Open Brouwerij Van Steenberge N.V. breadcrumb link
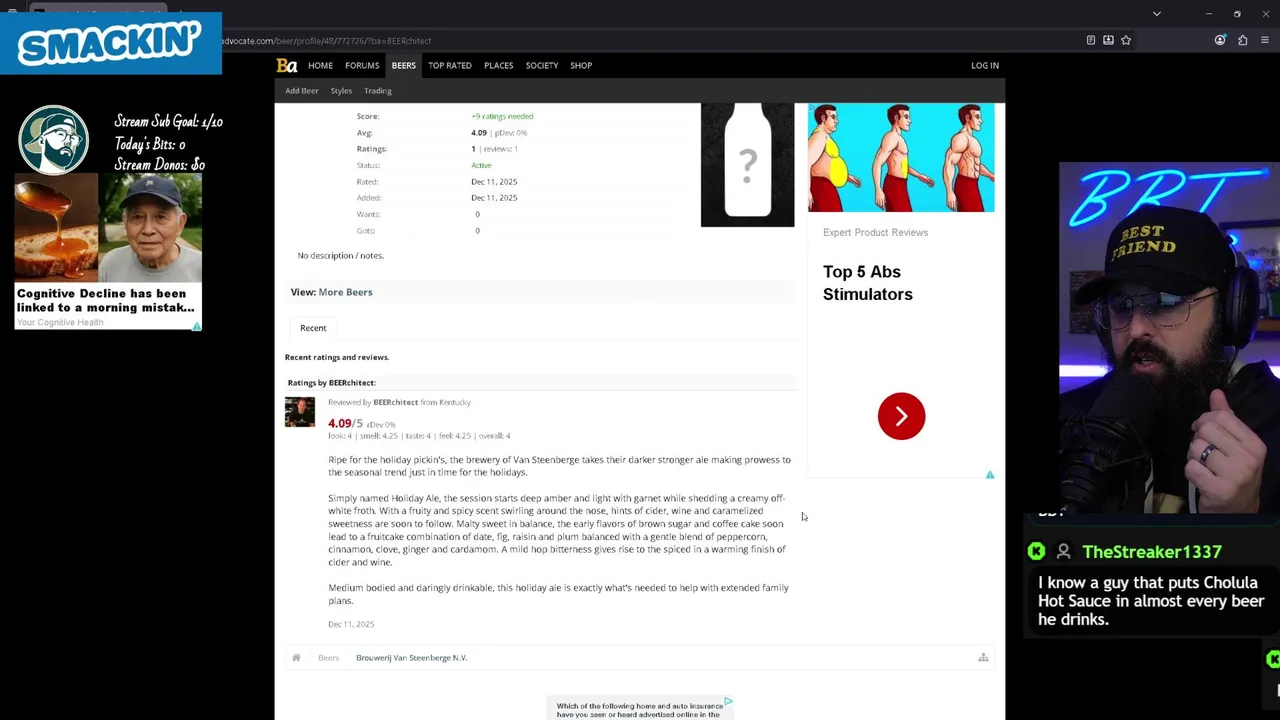This screenshot has width=1280, height=720. coord(411,658)
